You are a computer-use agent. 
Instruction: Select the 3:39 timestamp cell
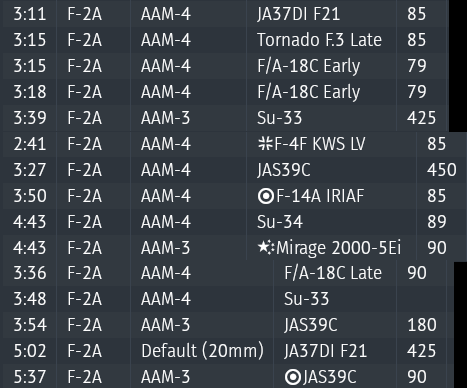tap(30, 118)
